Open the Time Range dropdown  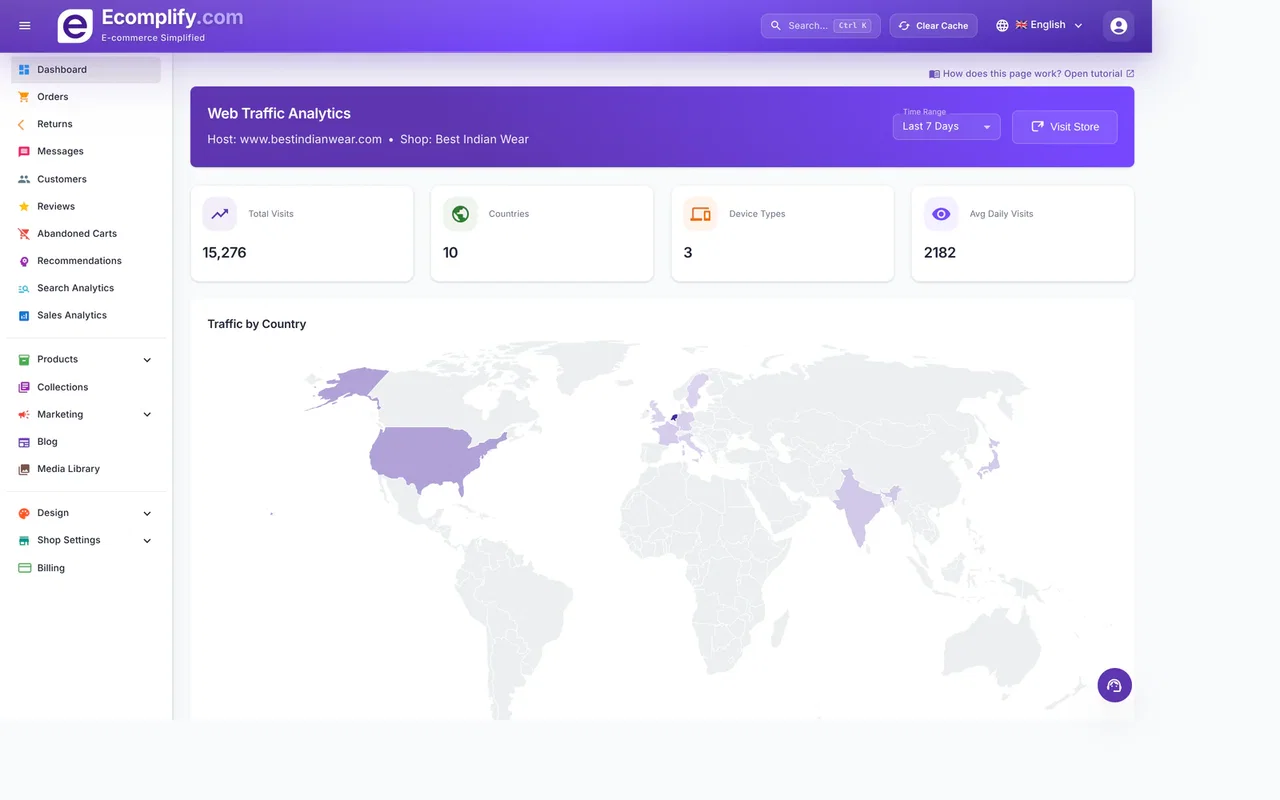pos(946,126)
